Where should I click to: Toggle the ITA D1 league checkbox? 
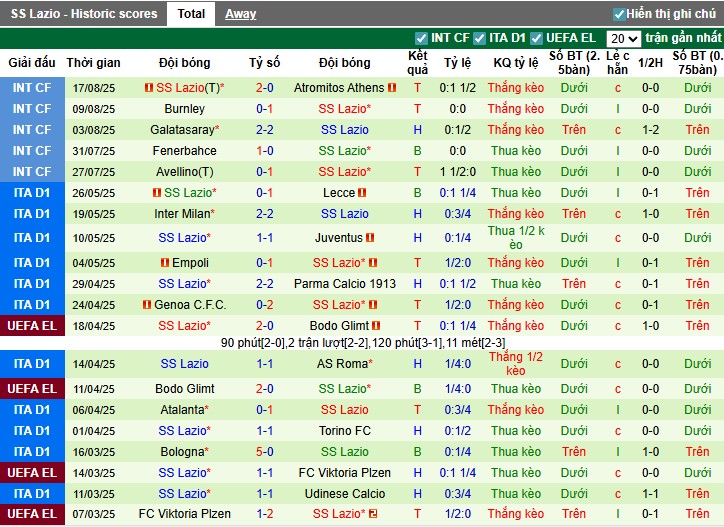(x=479, y=38)
